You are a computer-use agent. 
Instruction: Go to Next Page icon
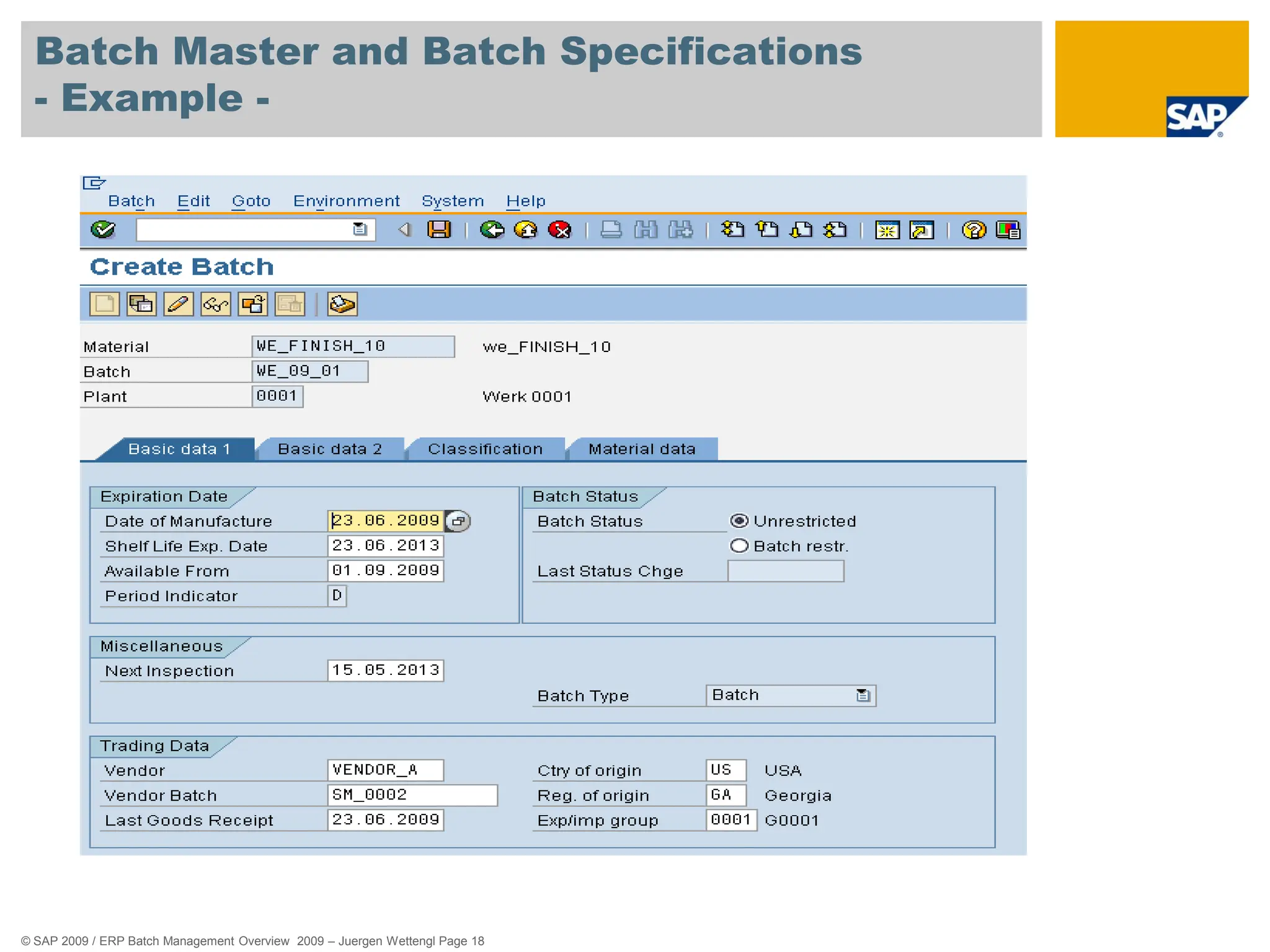coord(801,230)
